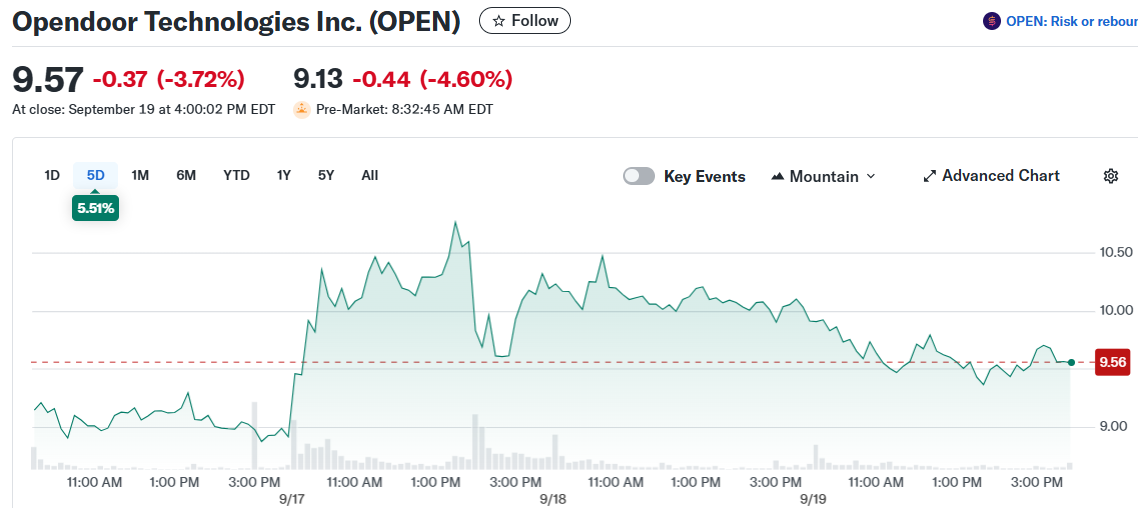Image resolution: width=1138 pixels, height=508 pixels.
Task: Toggle the Key Events switch
Action: point(639,176)
